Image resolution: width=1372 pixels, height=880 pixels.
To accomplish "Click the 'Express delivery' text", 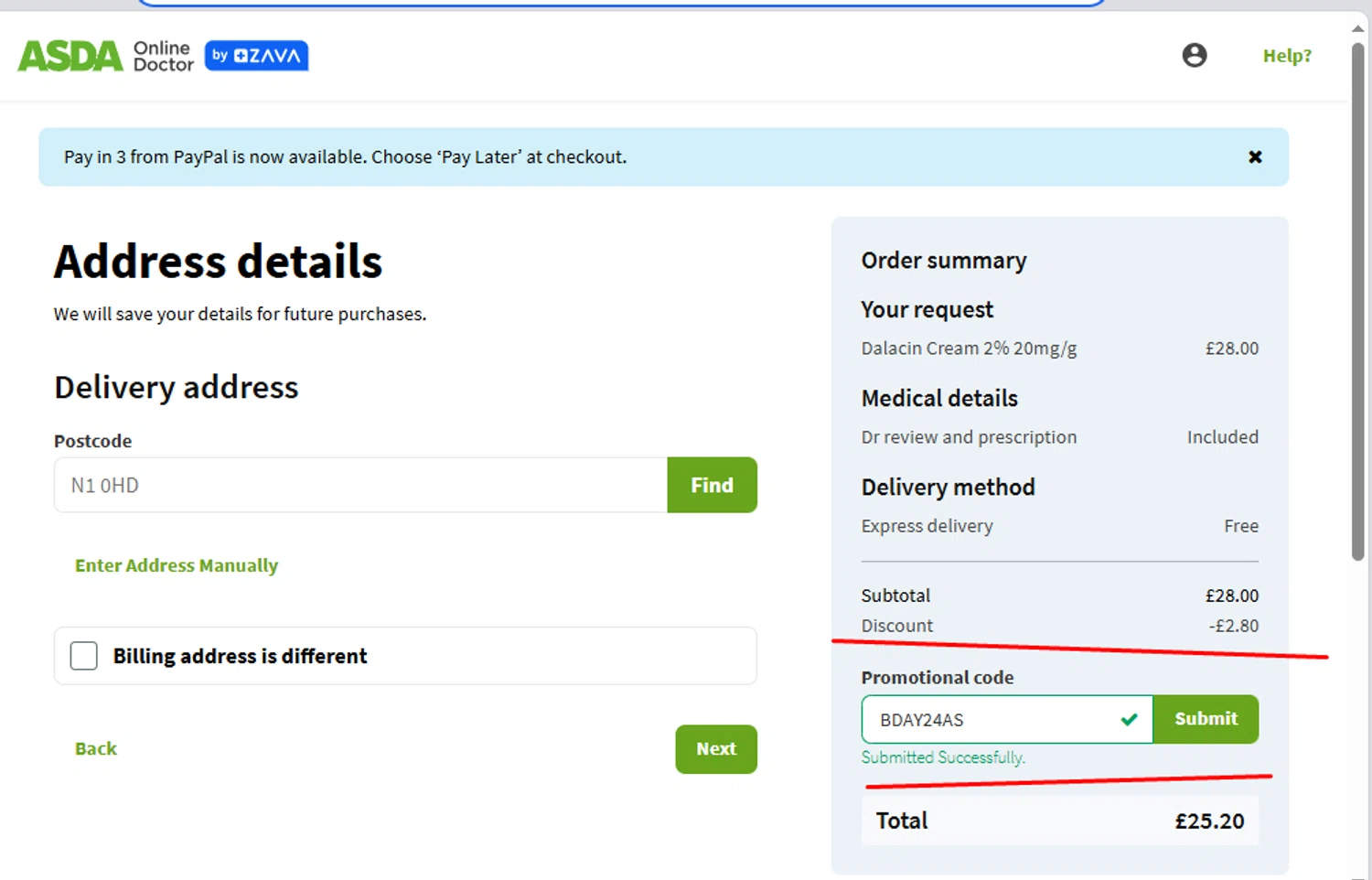I will pos(927,526).
